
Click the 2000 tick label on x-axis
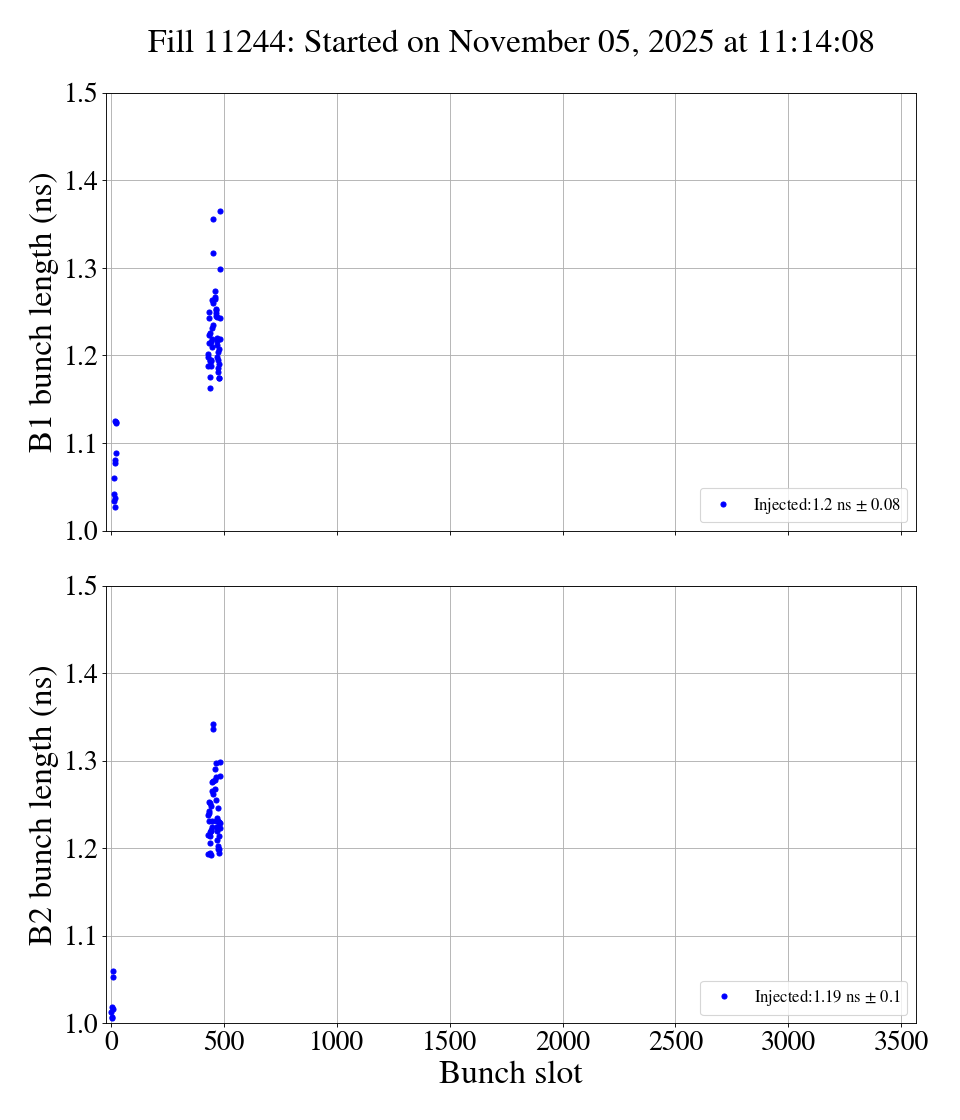pyautogui.click(x=563, y=1042)
